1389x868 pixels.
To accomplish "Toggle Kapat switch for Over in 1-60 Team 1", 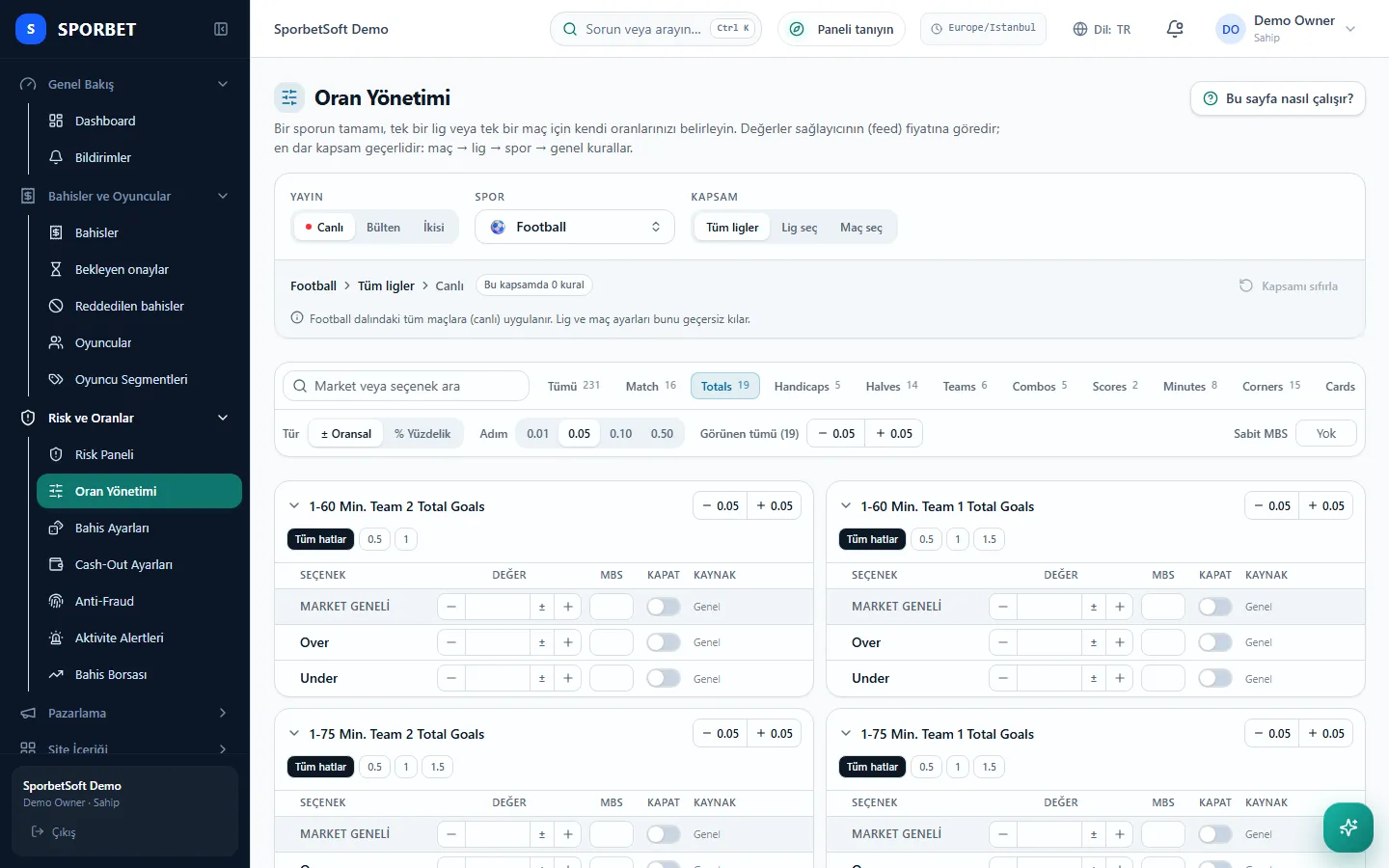I will 1215,642.
